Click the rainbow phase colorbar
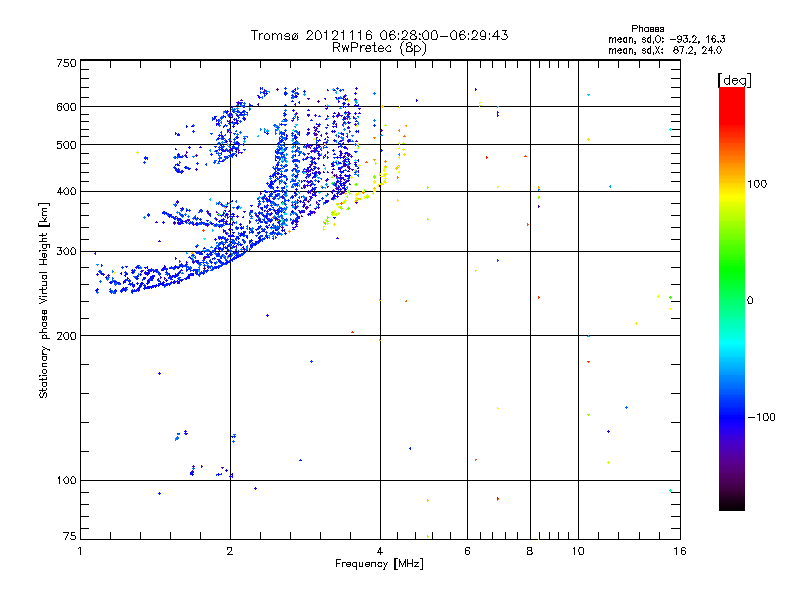Screen dimensions: 800x600 (732, 298)
